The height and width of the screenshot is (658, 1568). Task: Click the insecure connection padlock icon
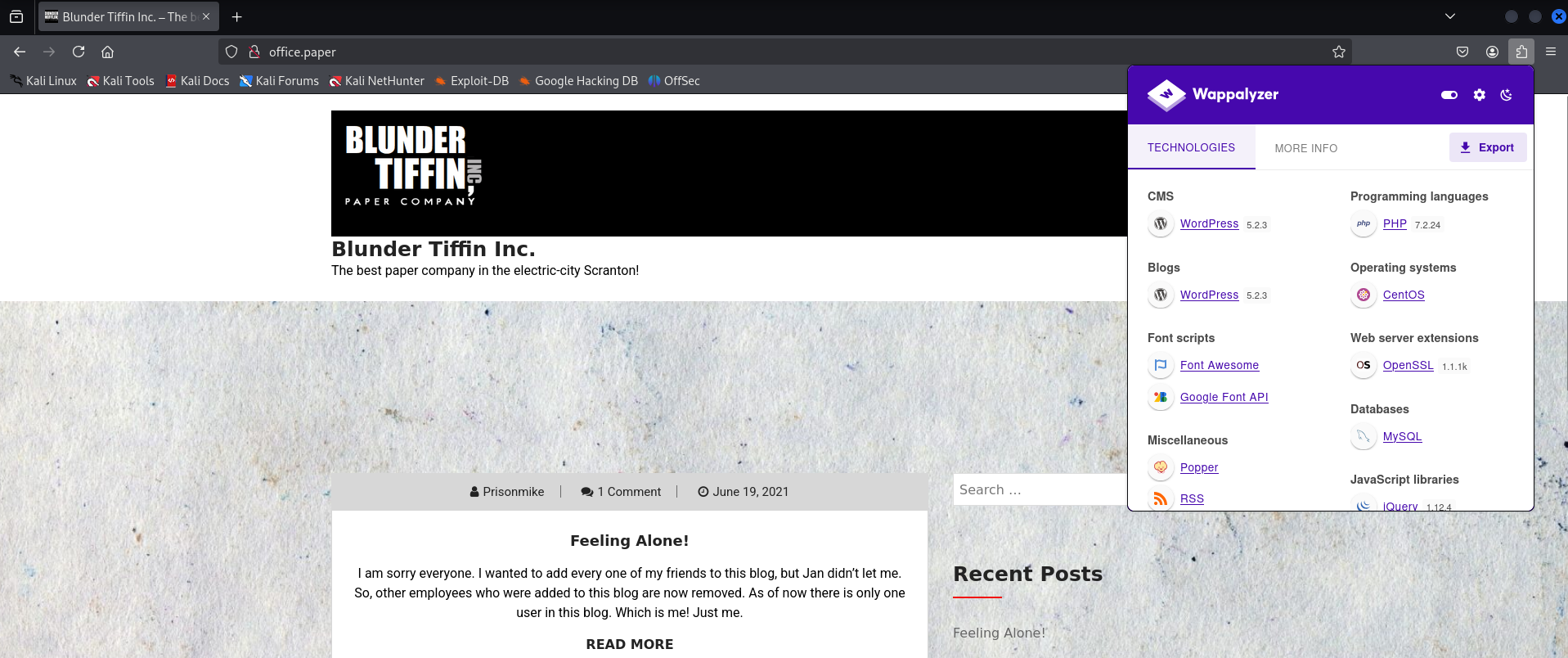pos(254,52)
